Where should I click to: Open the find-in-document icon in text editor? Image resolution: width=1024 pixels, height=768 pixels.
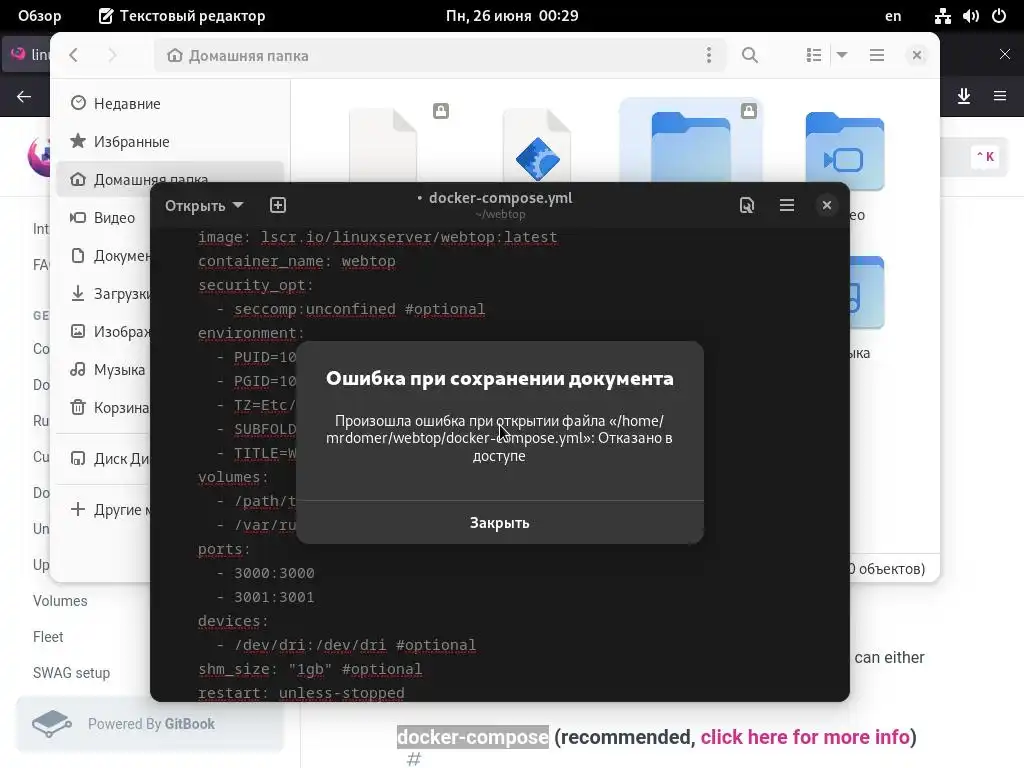(x=746, y=206)
